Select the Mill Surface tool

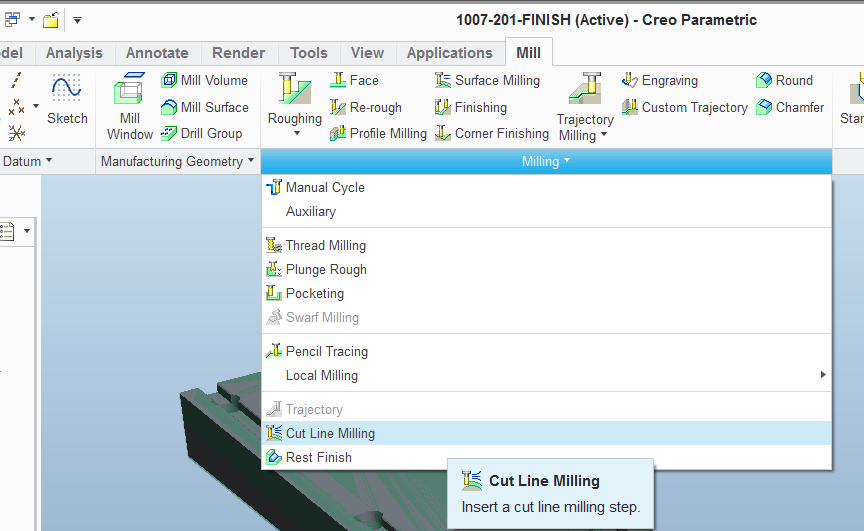[204, 107]
